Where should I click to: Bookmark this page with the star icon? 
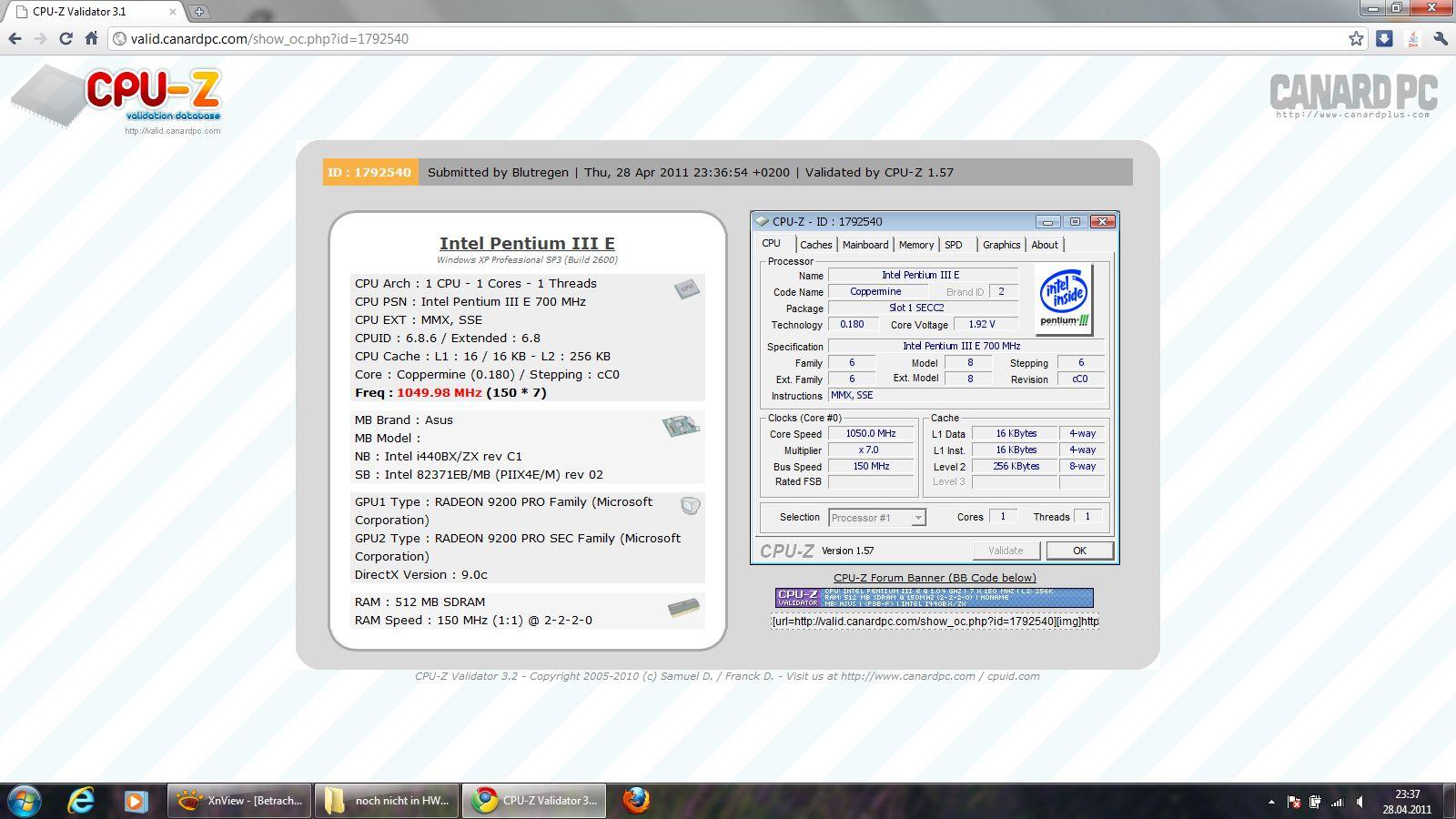point(1356,38)
